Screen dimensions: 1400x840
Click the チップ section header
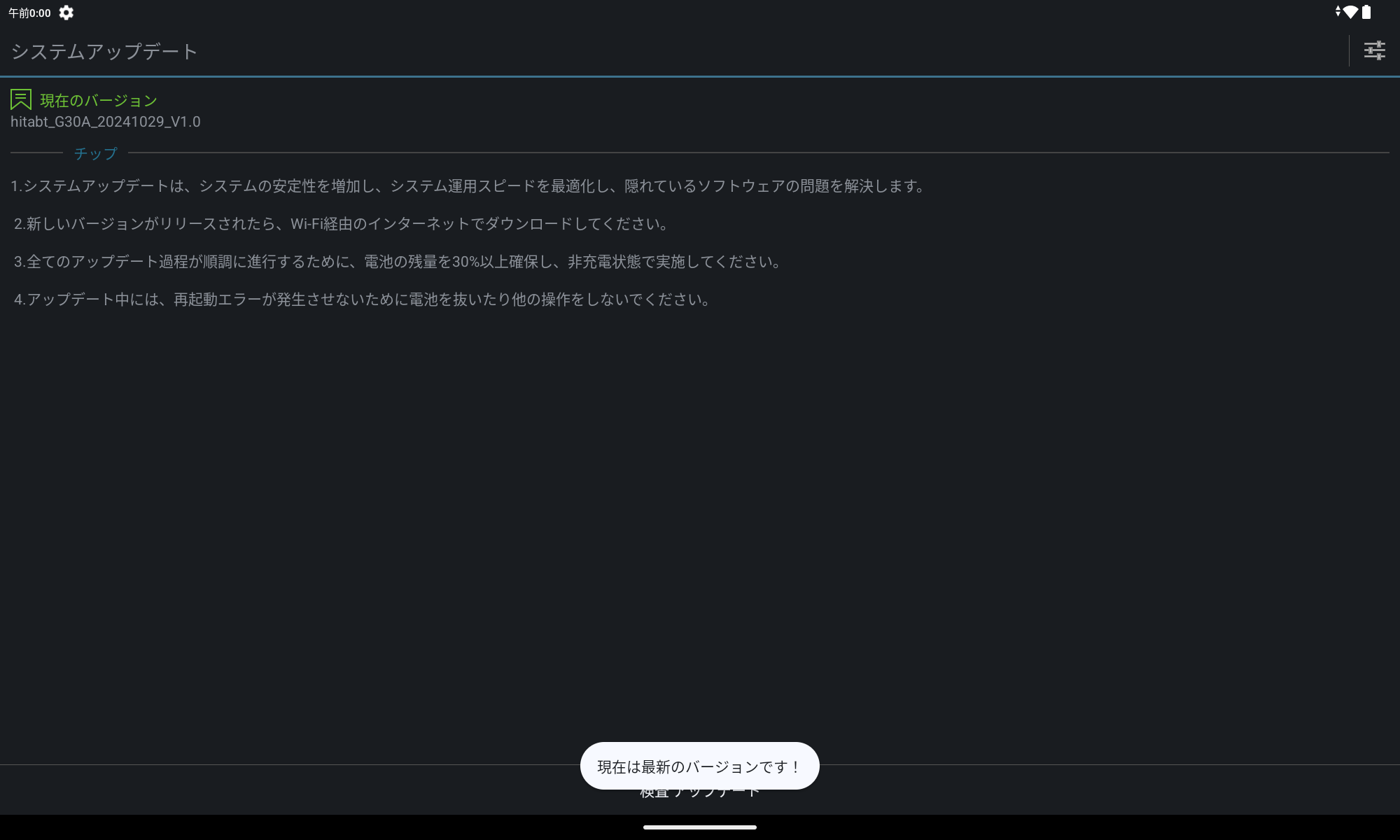click(x=96, y=153)
